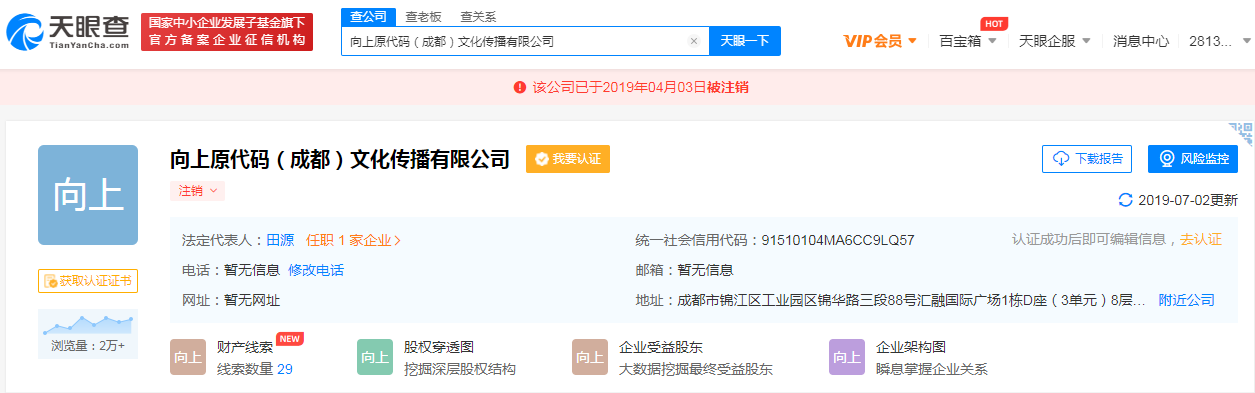The image size is (1255, 393).
Task: Click the 风险监控 button
Action: click(x=1193, y=158)
